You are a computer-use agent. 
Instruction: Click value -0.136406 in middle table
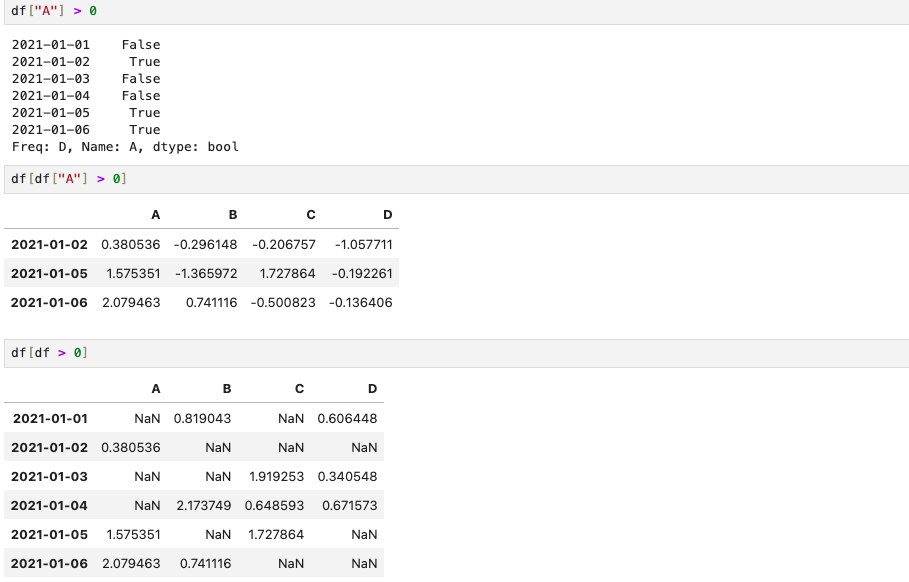pos(361,303)
